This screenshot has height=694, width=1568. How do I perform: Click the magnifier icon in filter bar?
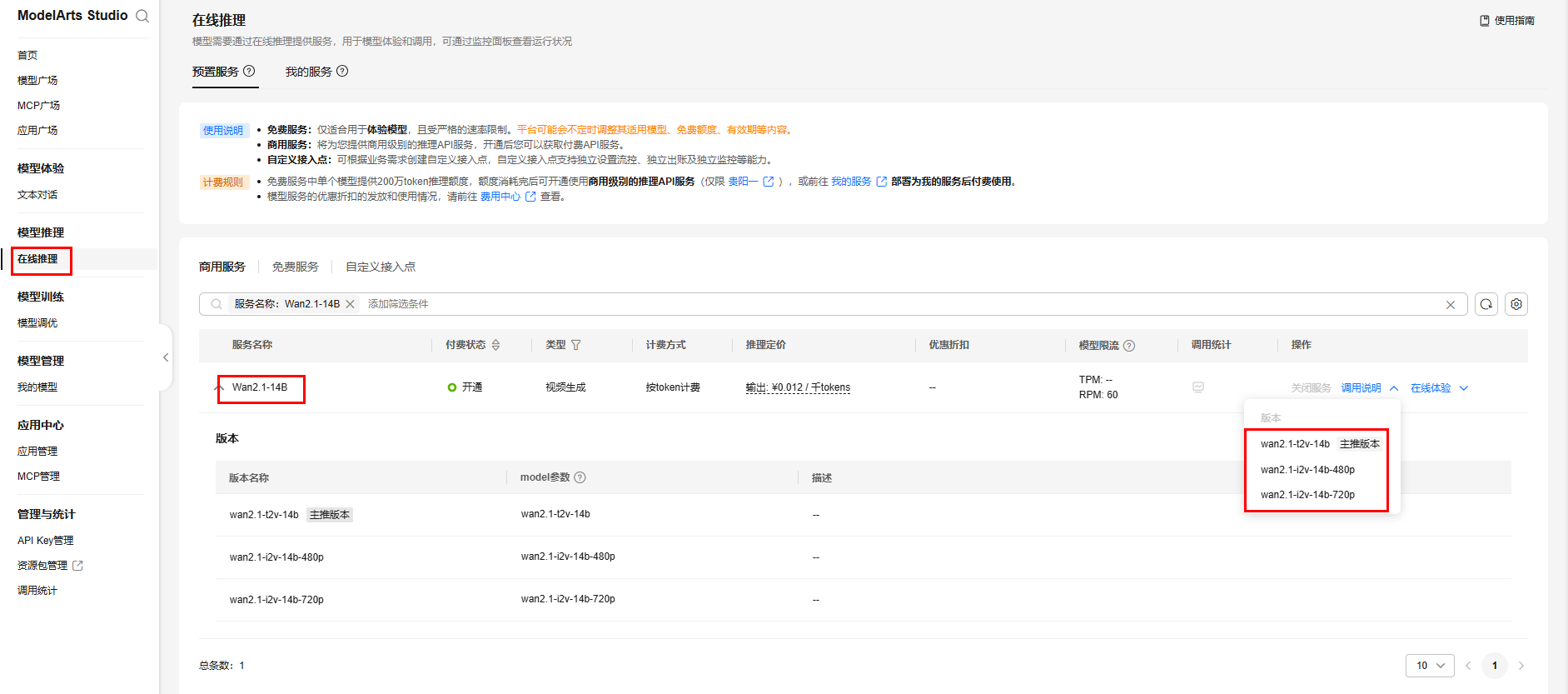[217, 304]
